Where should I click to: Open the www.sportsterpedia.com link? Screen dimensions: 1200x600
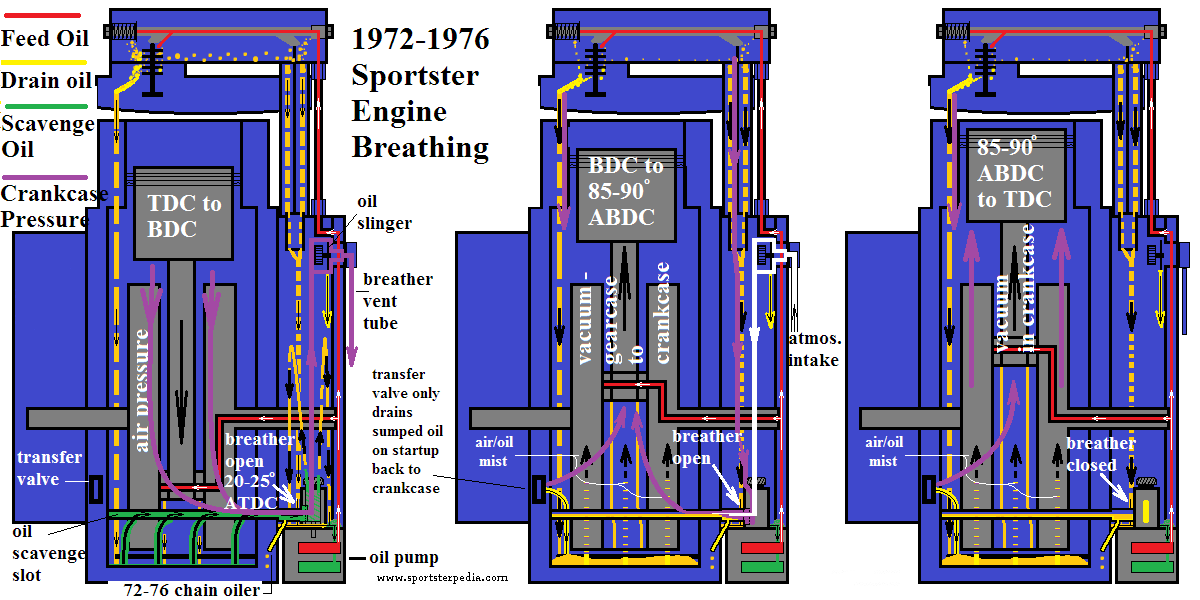[442, 578]
